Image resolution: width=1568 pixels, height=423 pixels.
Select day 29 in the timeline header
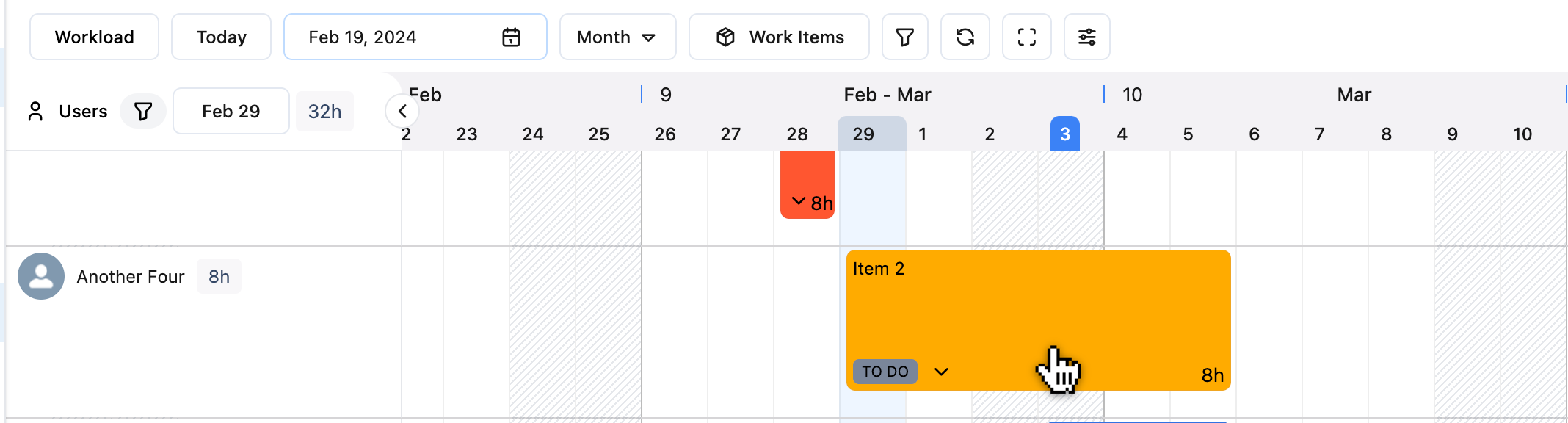pyautogui.click(x=863, y=134)
